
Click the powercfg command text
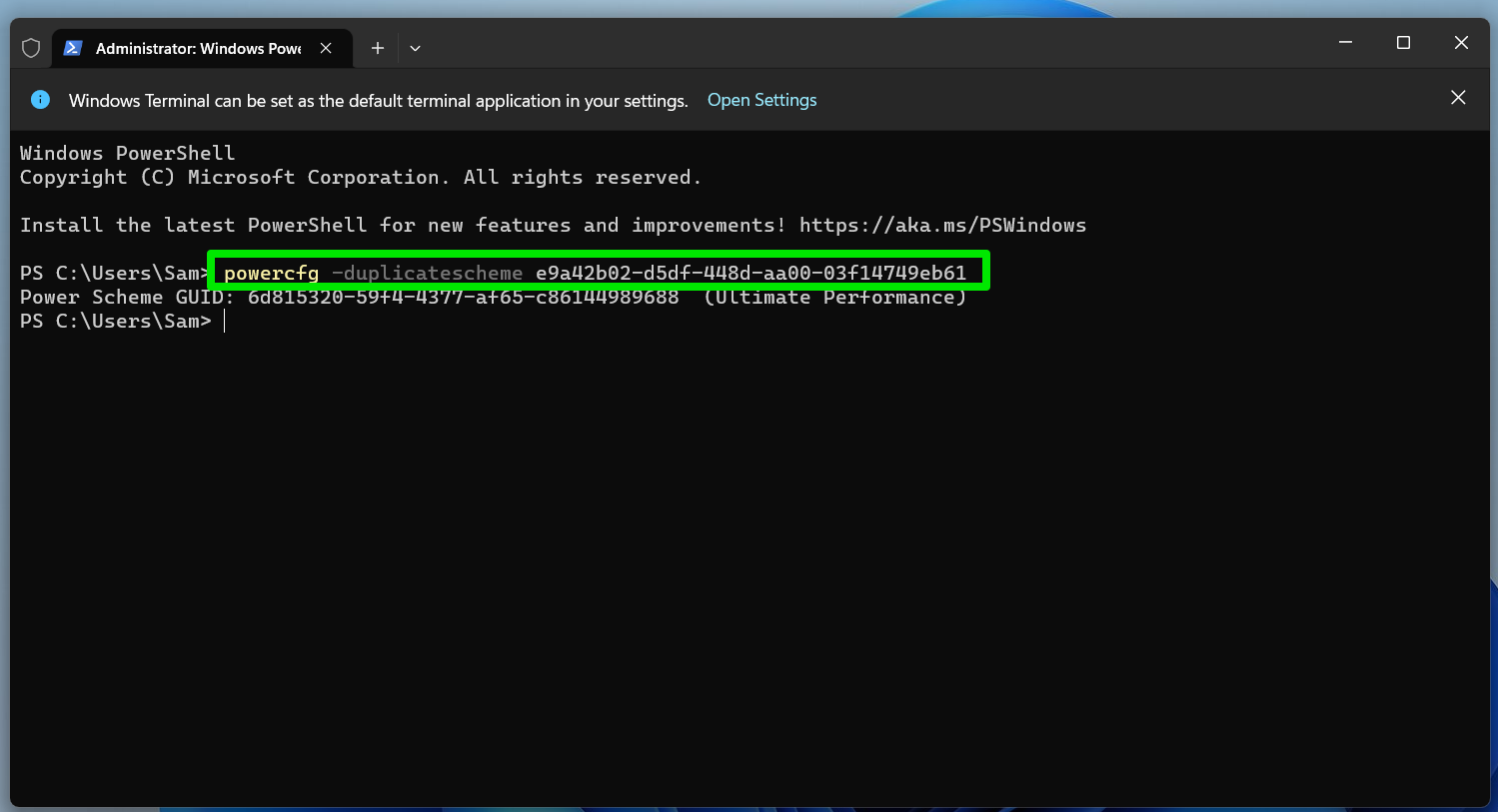(272, 273)
